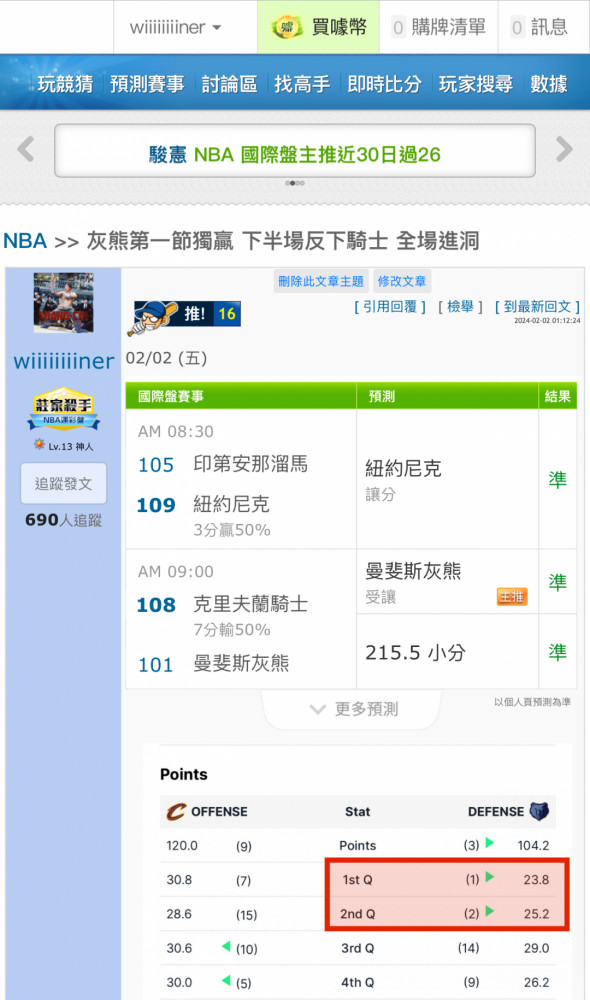
Task: Click the 推! baseball mascot recommend icon
Action: (x=152, y=316)
